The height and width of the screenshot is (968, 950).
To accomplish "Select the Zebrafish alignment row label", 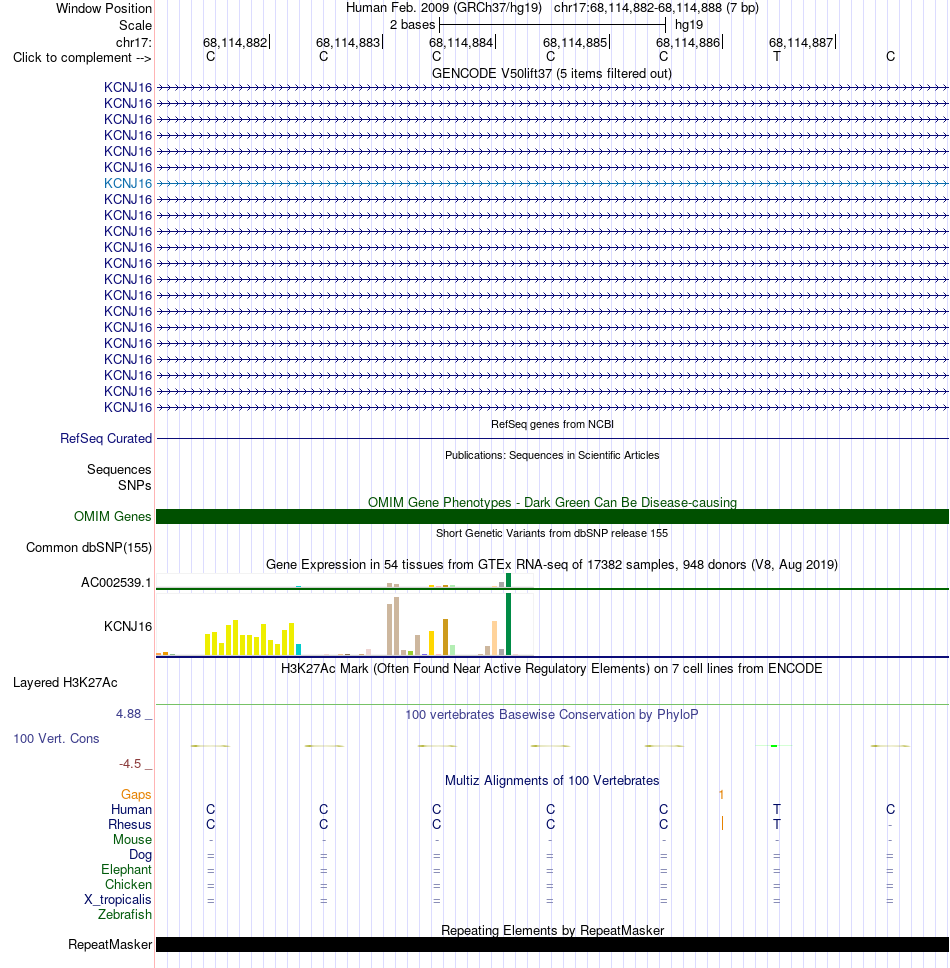I will 125,914.
